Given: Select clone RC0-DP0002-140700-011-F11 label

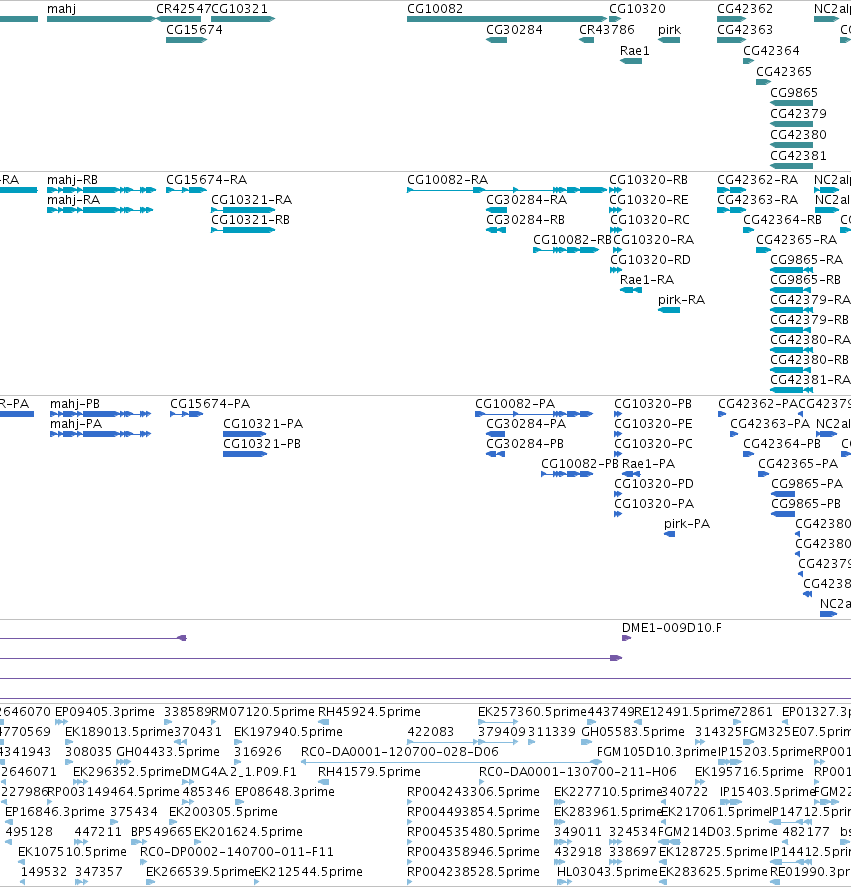Looking at the screenshot, I should [x=237, y=851].
